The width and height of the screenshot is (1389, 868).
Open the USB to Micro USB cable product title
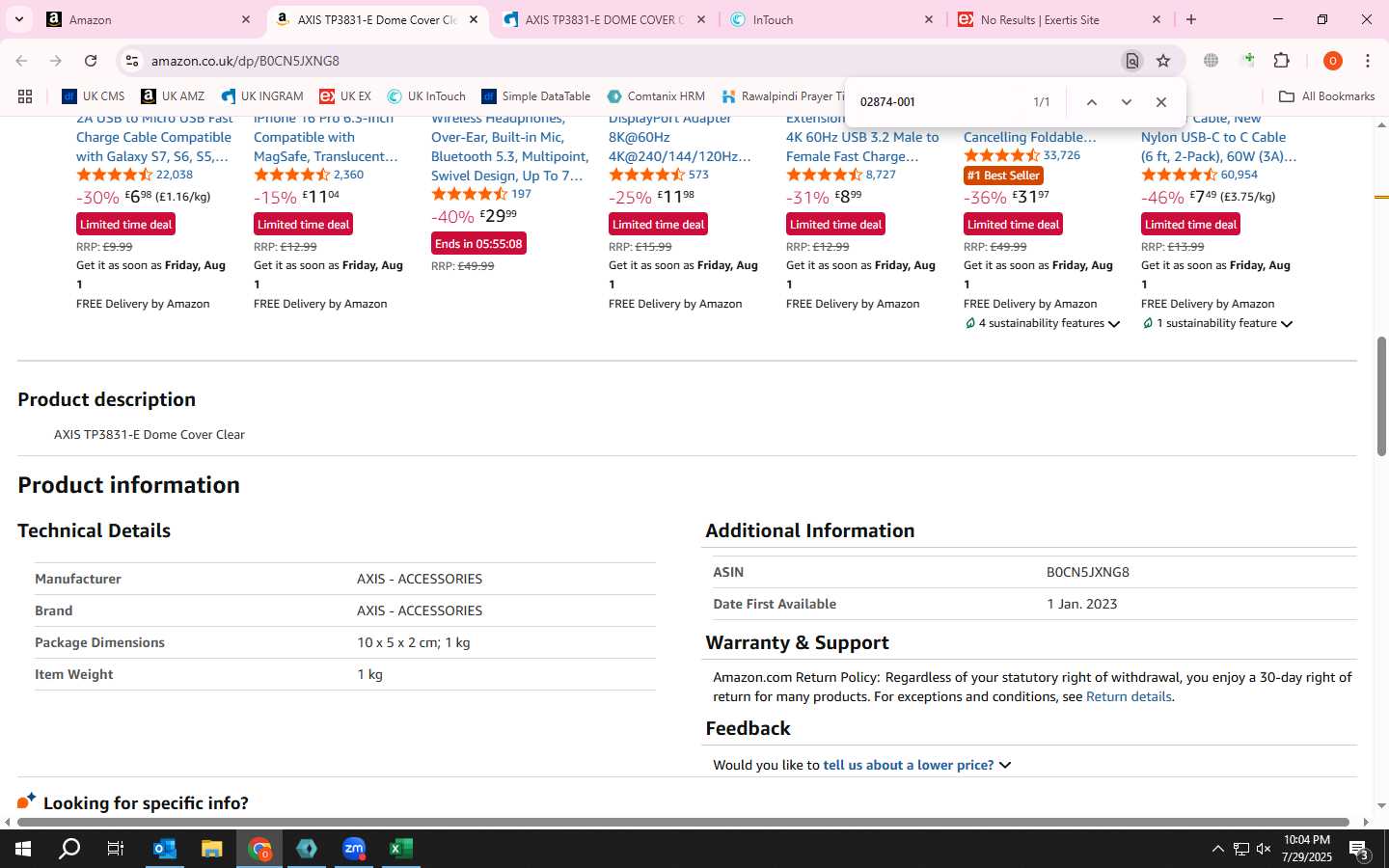154,137
